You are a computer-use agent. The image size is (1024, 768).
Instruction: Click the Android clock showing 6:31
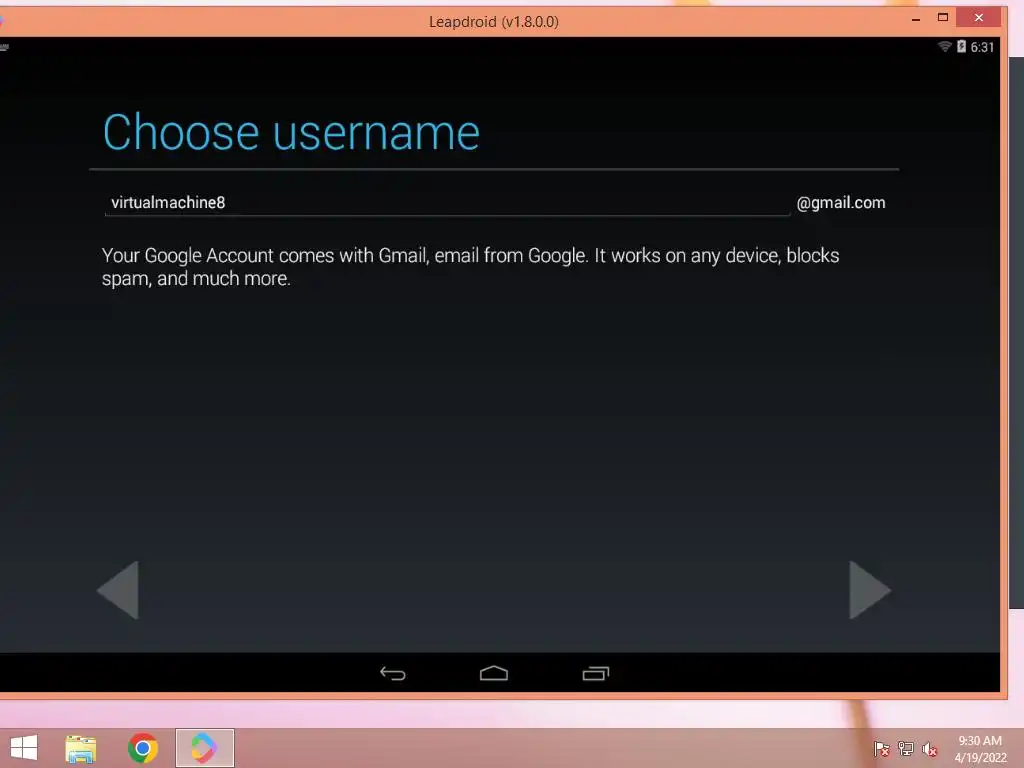pyautogui.click(x=982, y=47)
